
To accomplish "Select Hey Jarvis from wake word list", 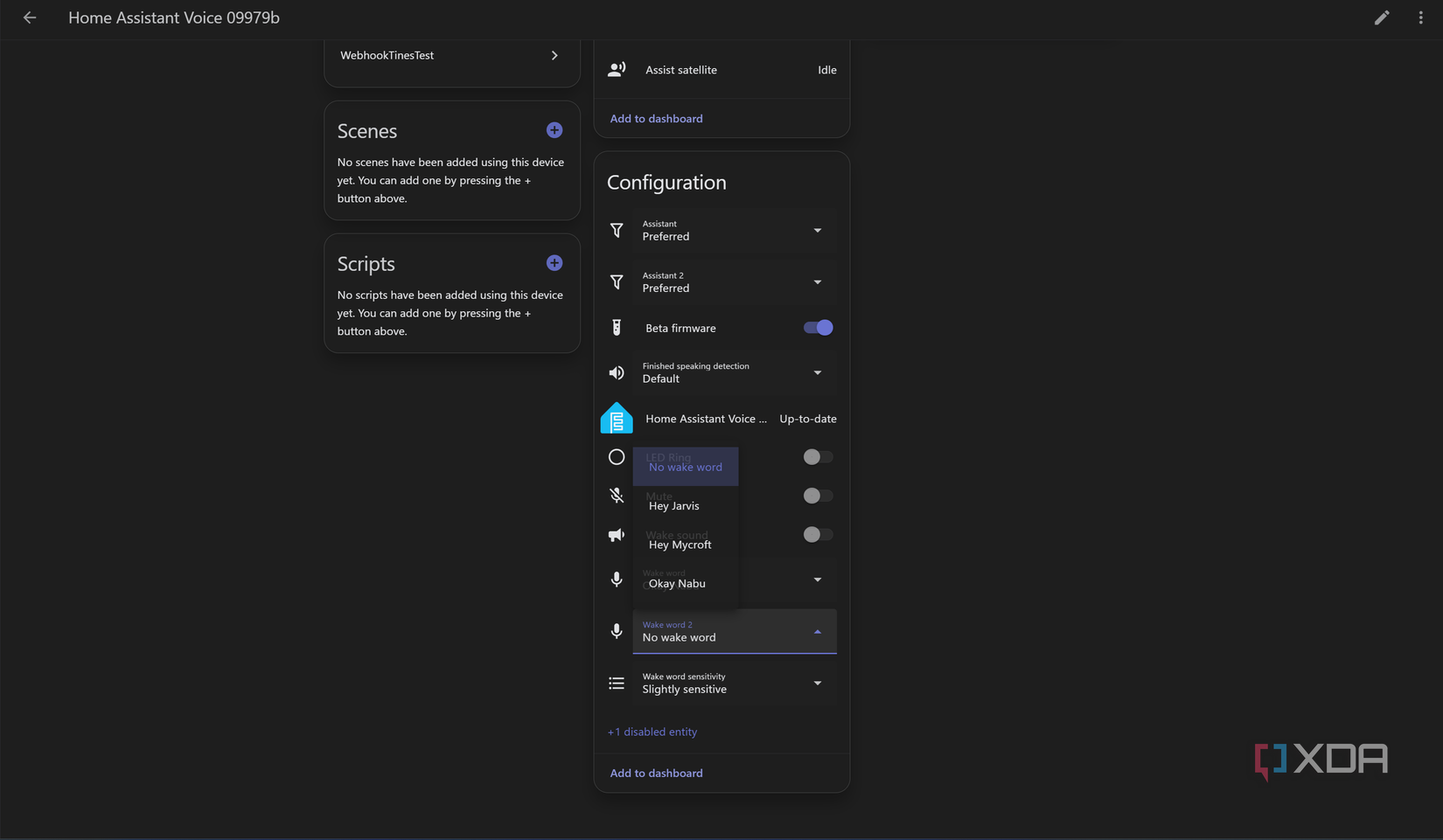I will pos(674,506).
